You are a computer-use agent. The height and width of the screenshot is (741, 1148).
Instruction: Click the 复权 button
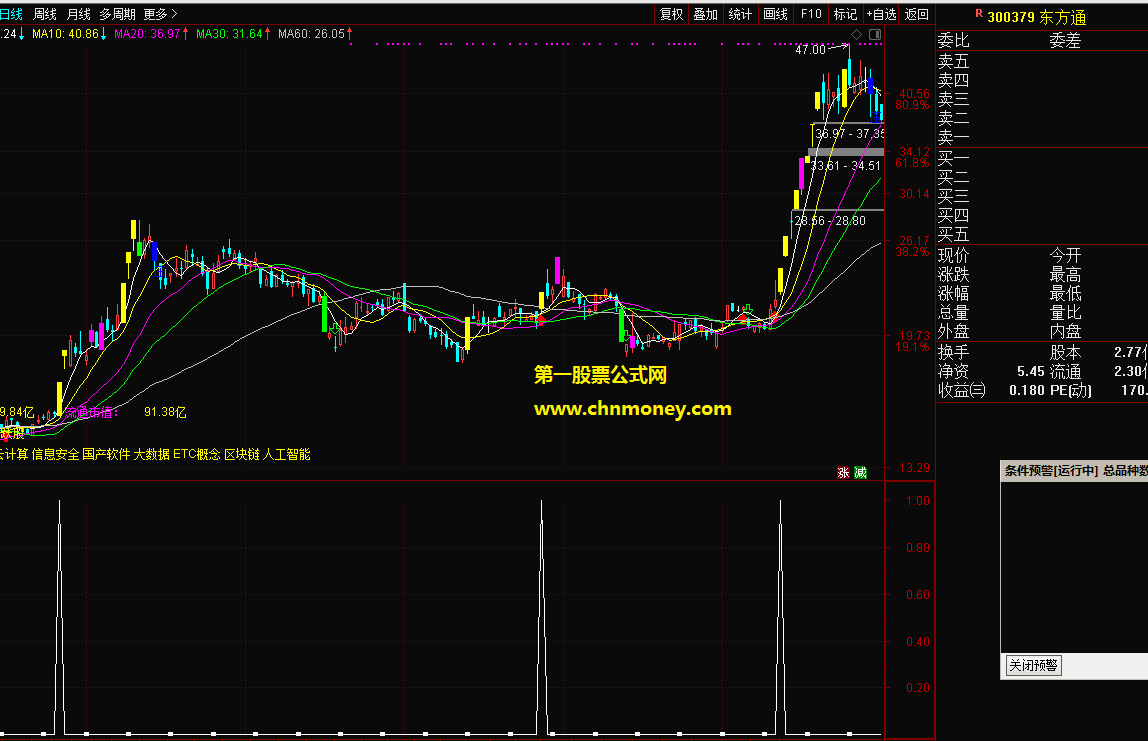pos(671,14)
